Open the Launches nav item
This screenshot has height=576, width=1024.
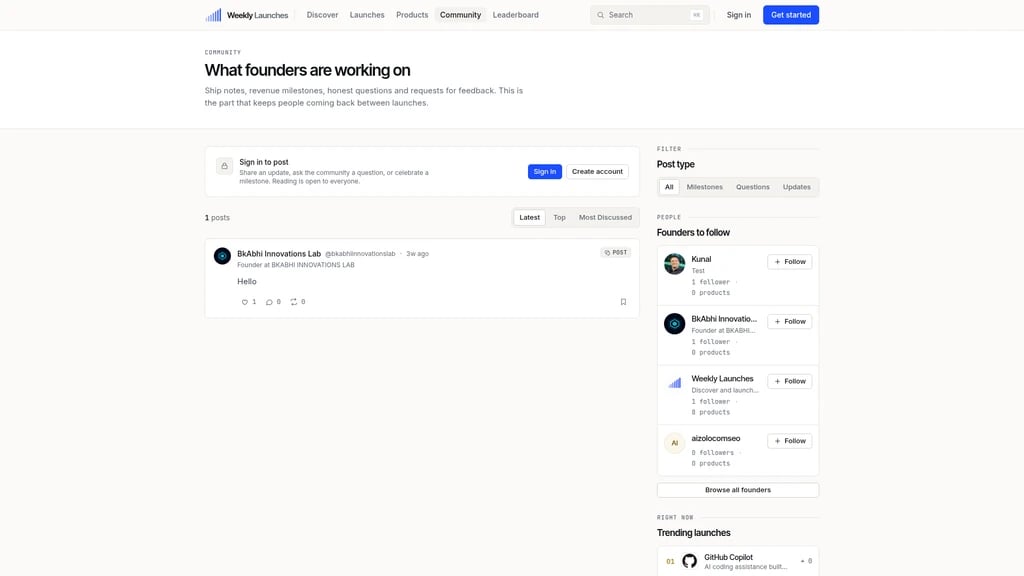367,15
